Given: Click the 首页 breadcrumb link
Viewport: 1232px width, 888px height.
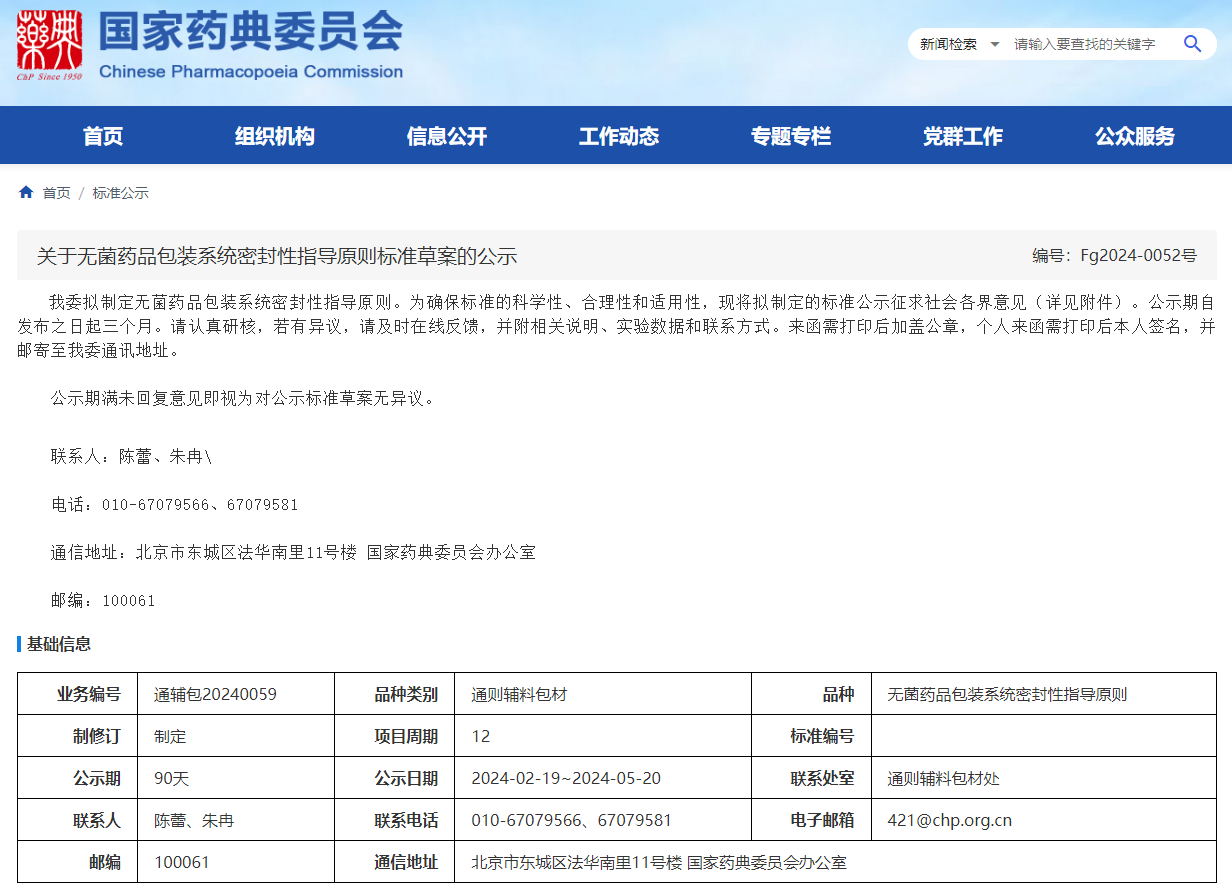Looking at the screenshot, I should coord(56,193).
